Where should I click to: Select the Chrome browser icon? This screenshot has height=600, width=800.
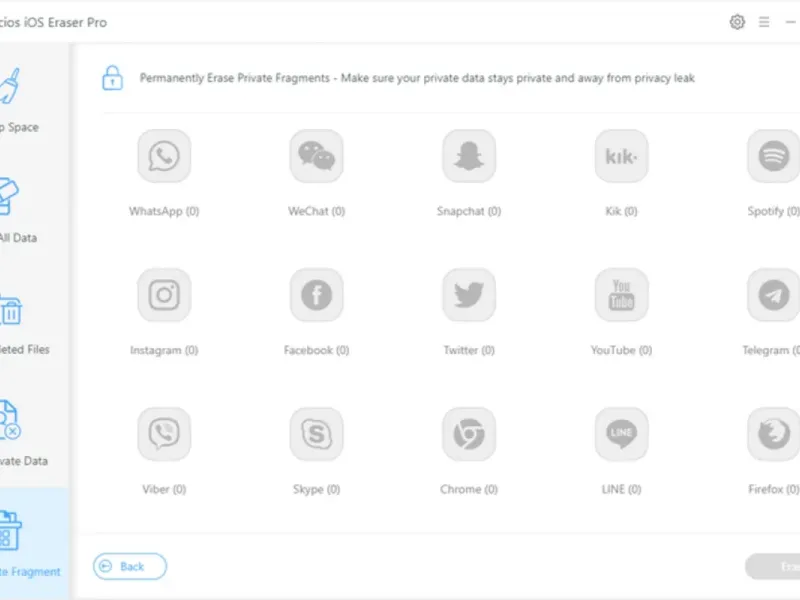click(x=469, y=434)
